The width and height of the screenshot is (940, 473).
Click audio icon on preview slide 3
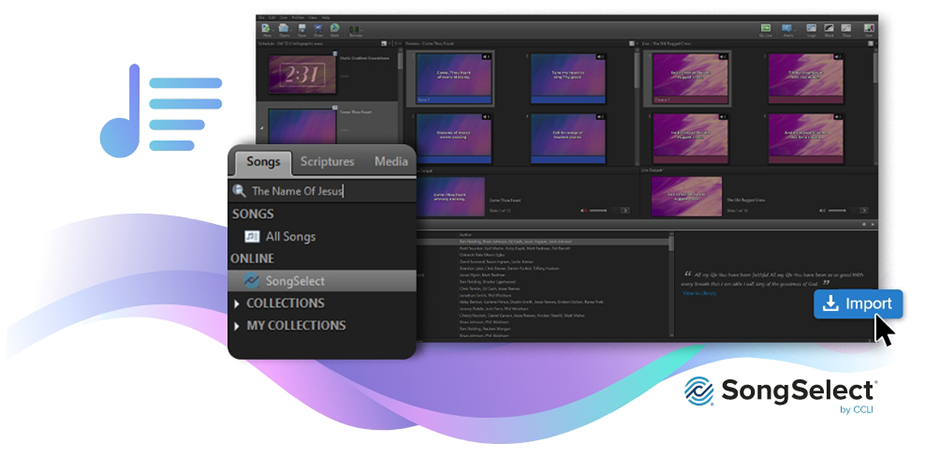(486, 116)
